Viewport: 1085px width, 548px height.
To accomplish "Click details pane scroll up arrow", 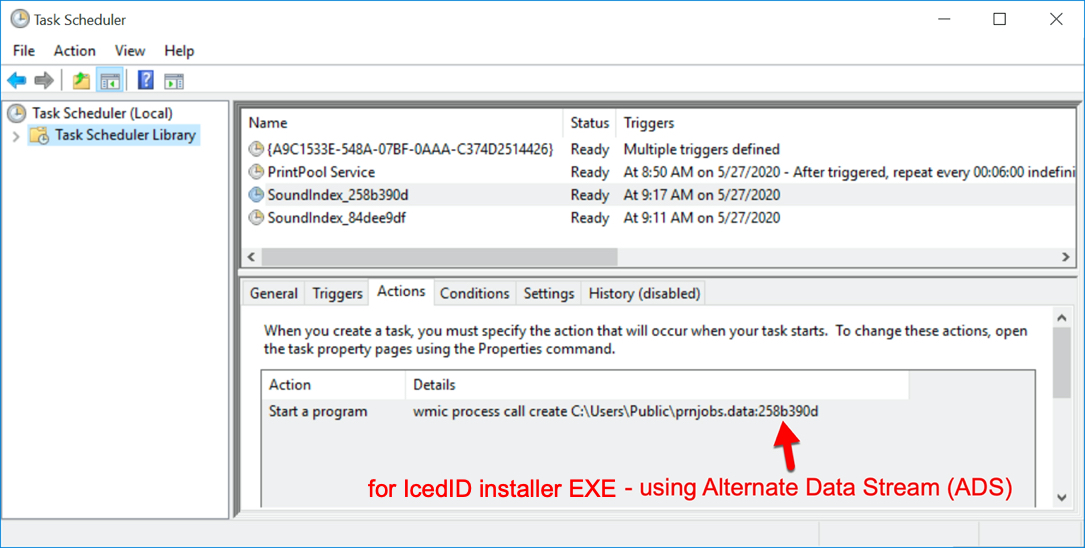I will [1062, 318].
